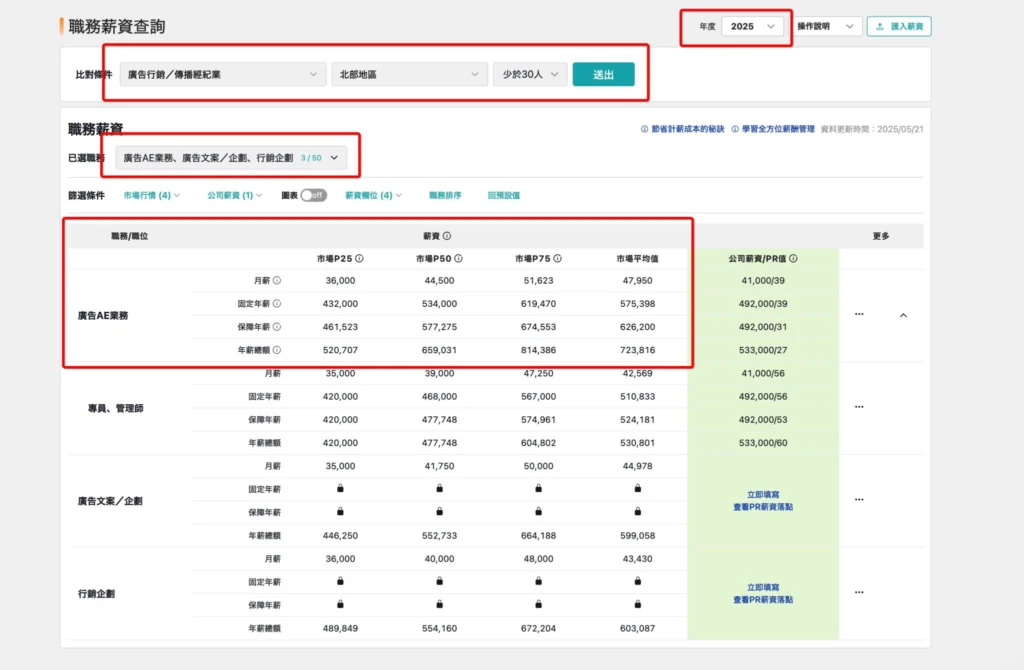Click the 市場平均值 column header
This screenshot has height=670, width=1024.
click(637, 259)
